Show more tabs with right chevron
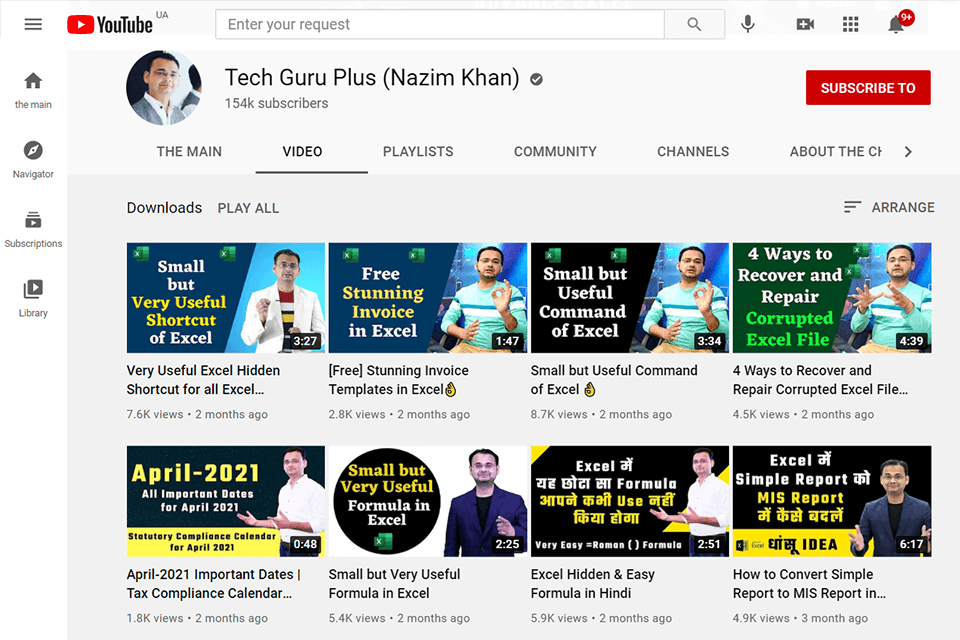This screenshot has width=960, height=640. tap(908, 151)
